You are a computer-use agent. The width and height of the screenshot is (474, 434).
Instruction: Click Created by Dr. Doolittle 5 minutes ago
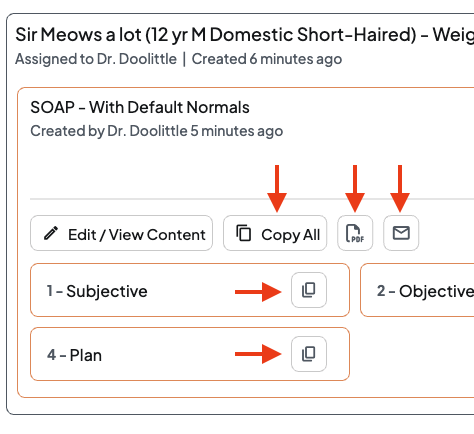pyautogui.click(x=157, y=131)
